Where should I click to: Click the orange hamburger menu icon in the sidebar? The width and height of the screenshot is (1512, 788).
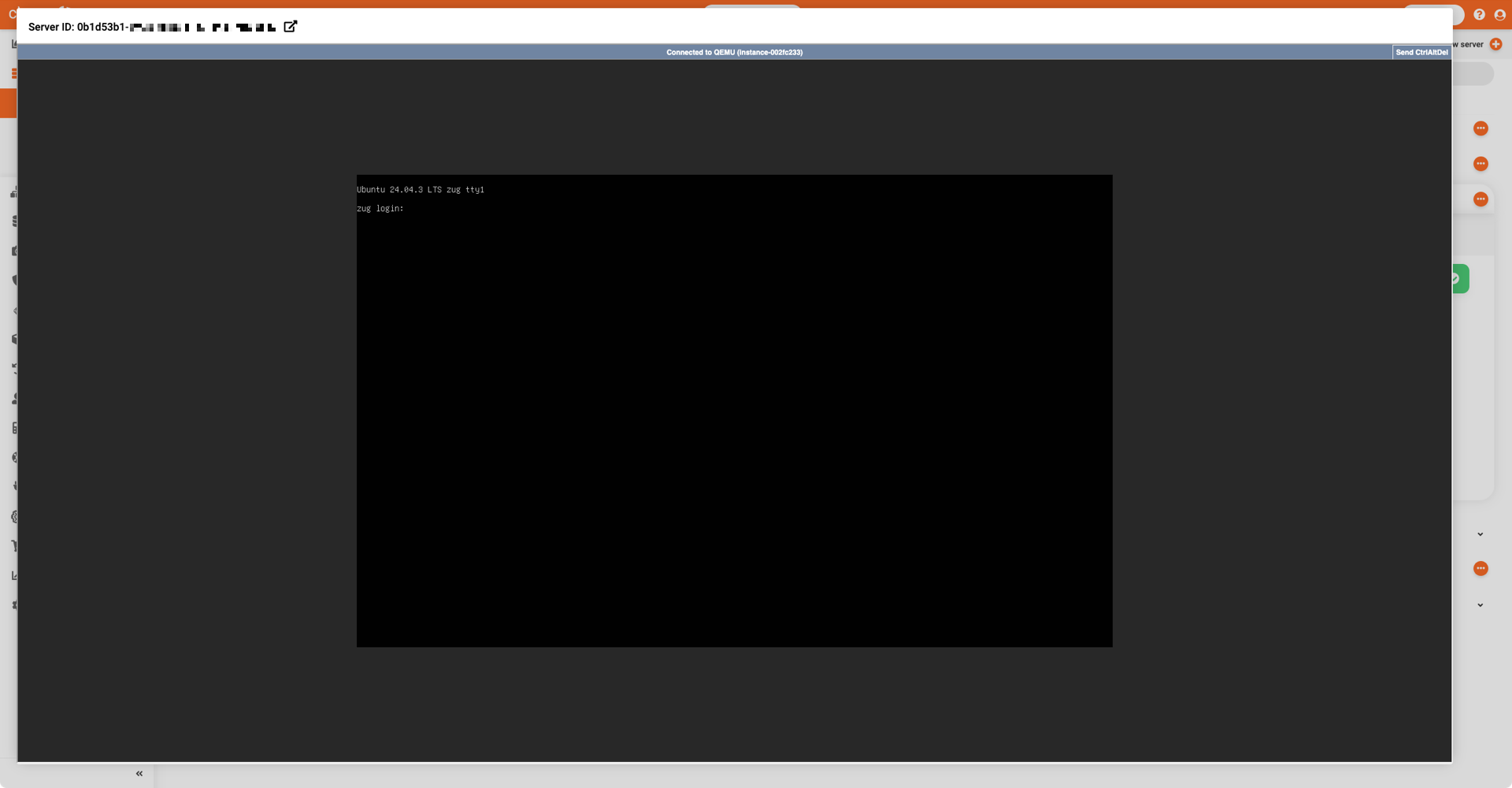click(x=14, y=72)
